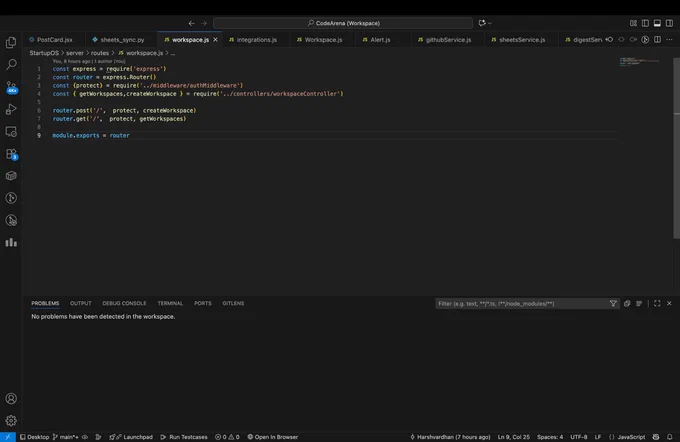Click Run Testcases in status bar
Screen dimensions: 680x442
coord(184,437)
